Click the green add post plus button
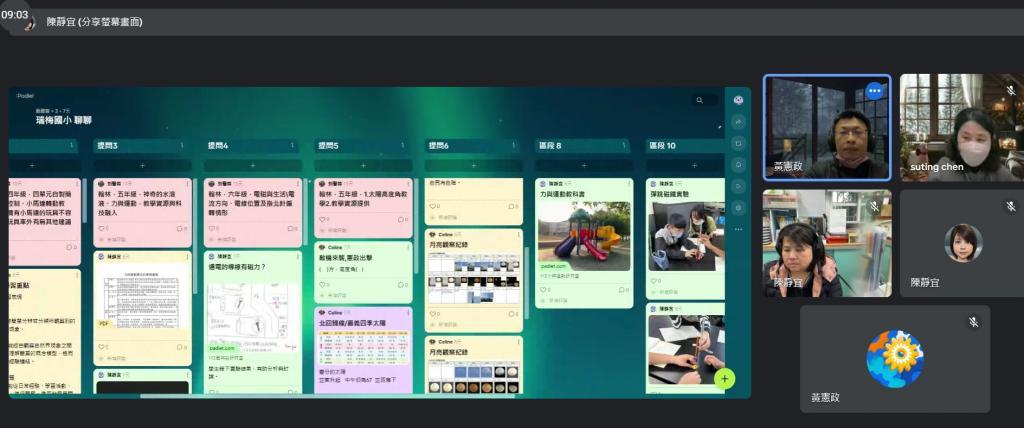This screenshot has height=428, width=1024. [725, 378]
